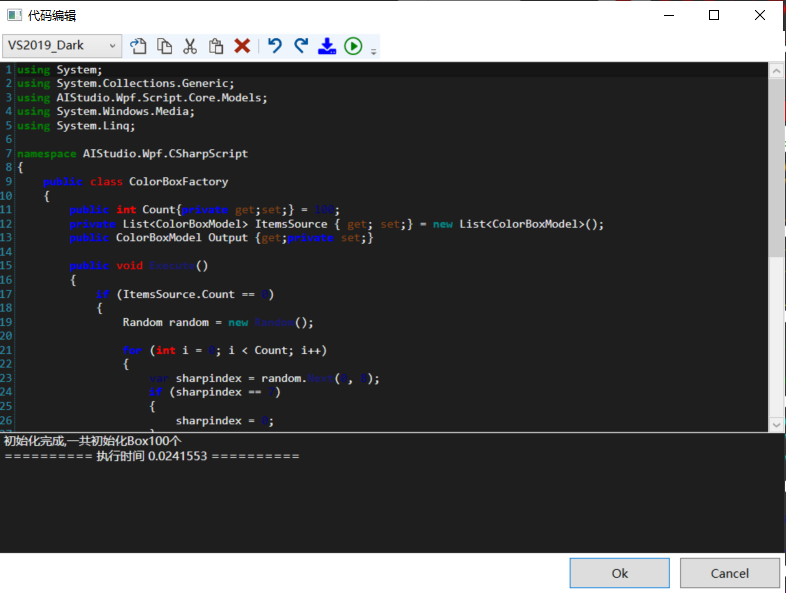Place cursor on namespace declaration line

pyautogui.click(x=132, y=154)
